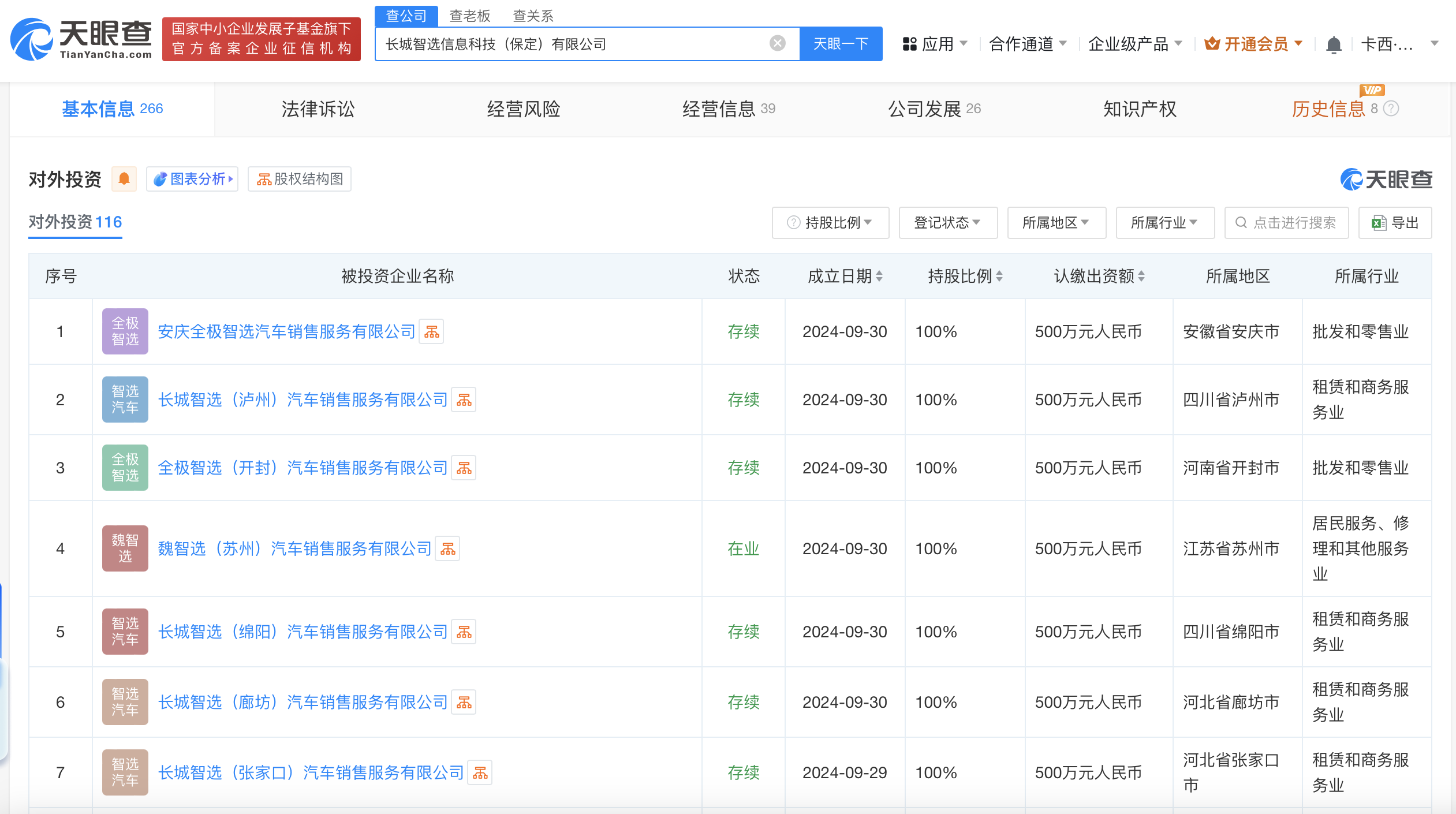
Task: Click the notification bell in the header
Action: (1333, 44)
